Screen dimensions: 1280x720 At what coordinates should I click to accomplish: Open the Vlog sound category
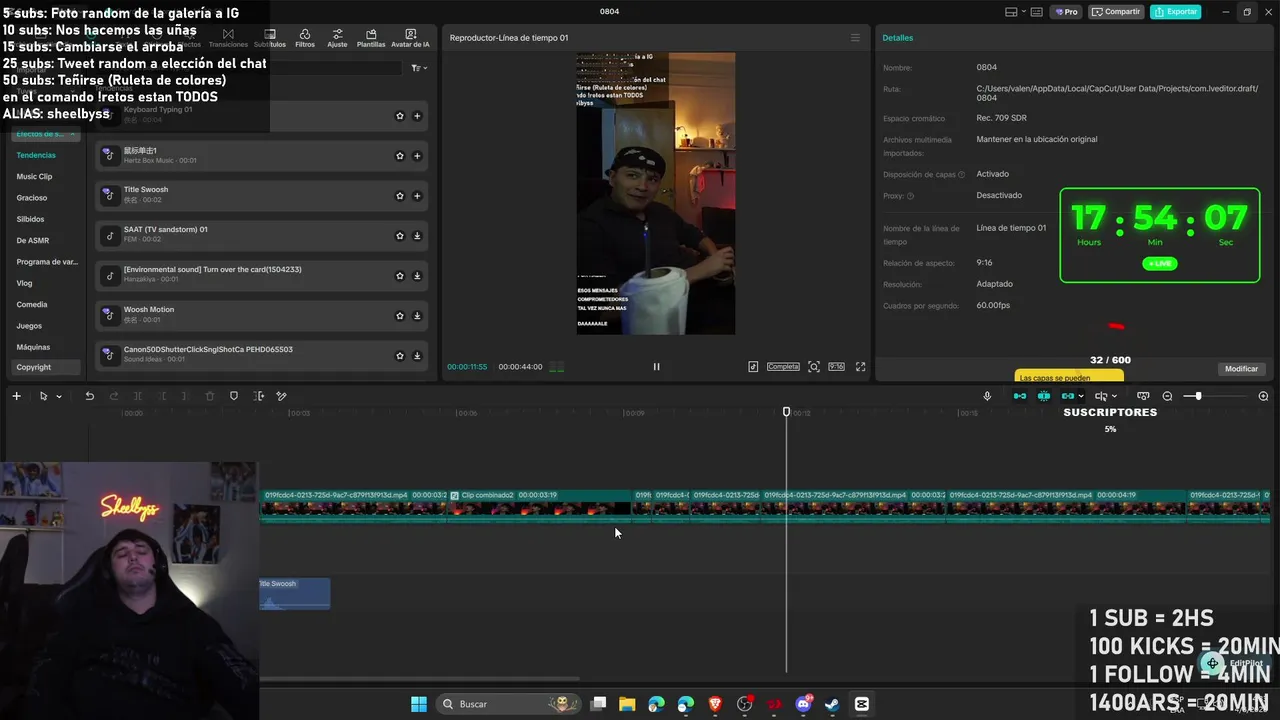tap(24, 283)
